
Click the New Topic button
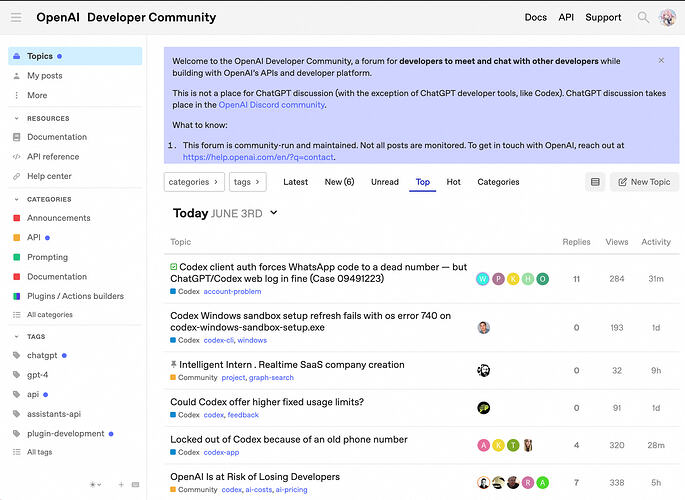[x=644, y=182]
